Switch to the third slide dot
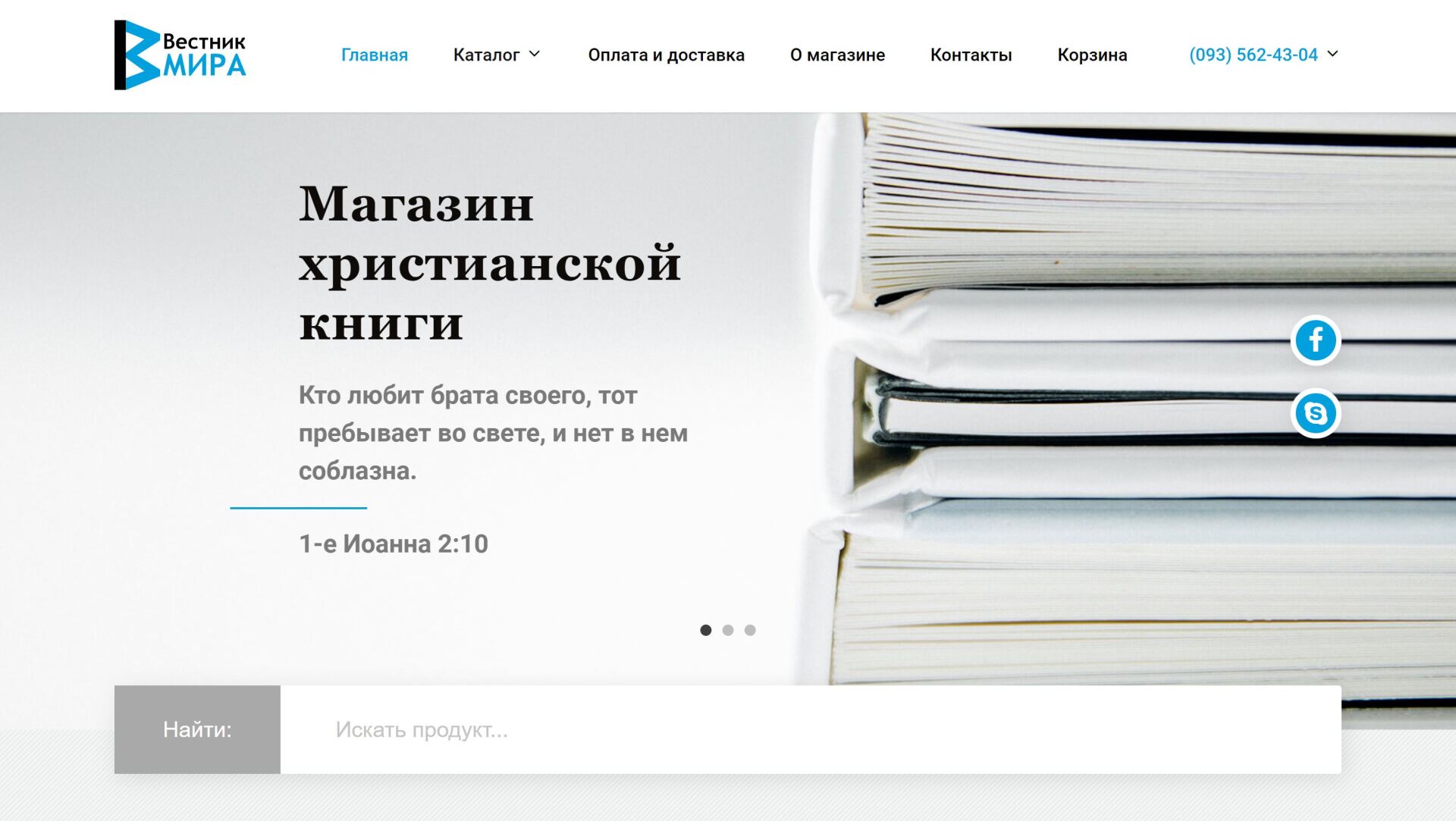The height and width of the screenshot is (821, 1456). [750, 630]
